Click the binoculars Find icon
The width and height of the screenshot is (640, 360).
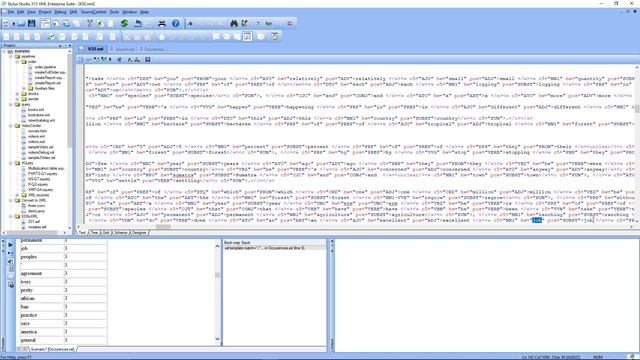click(x=234, y=23)
